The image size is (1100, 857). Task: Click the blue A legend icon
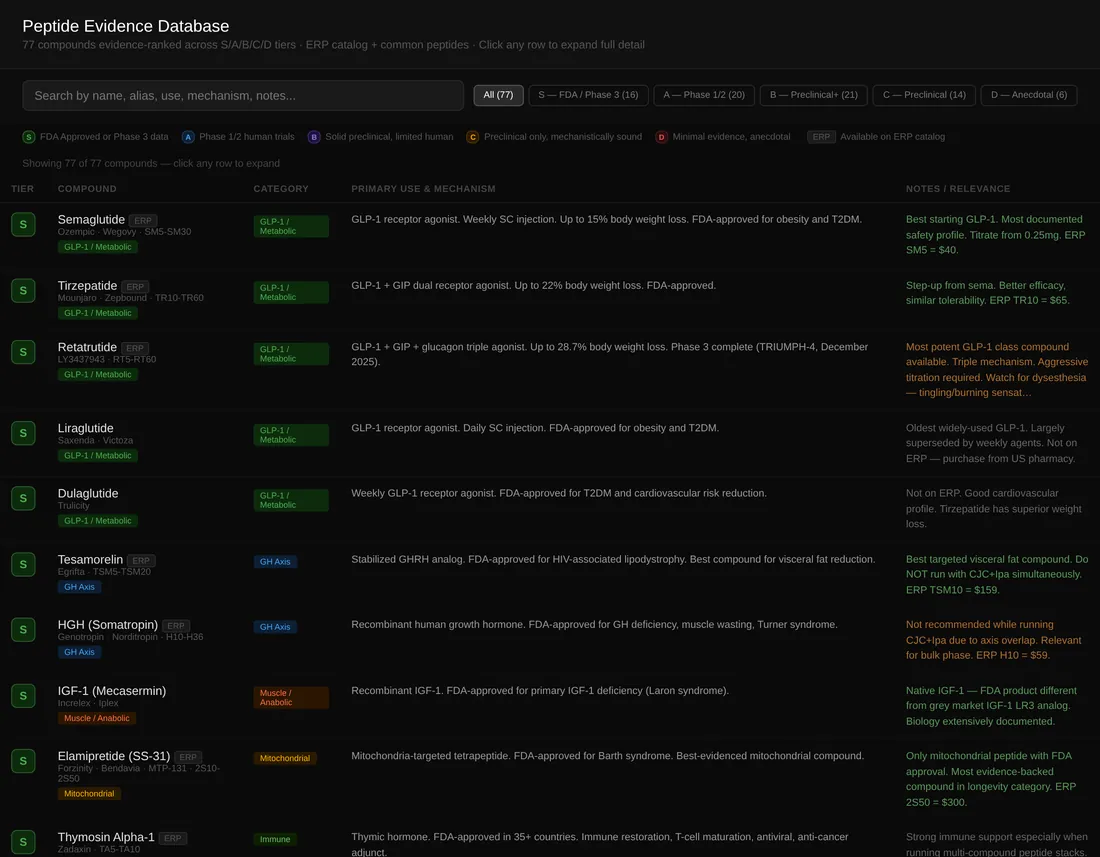[x=188, y=137]
